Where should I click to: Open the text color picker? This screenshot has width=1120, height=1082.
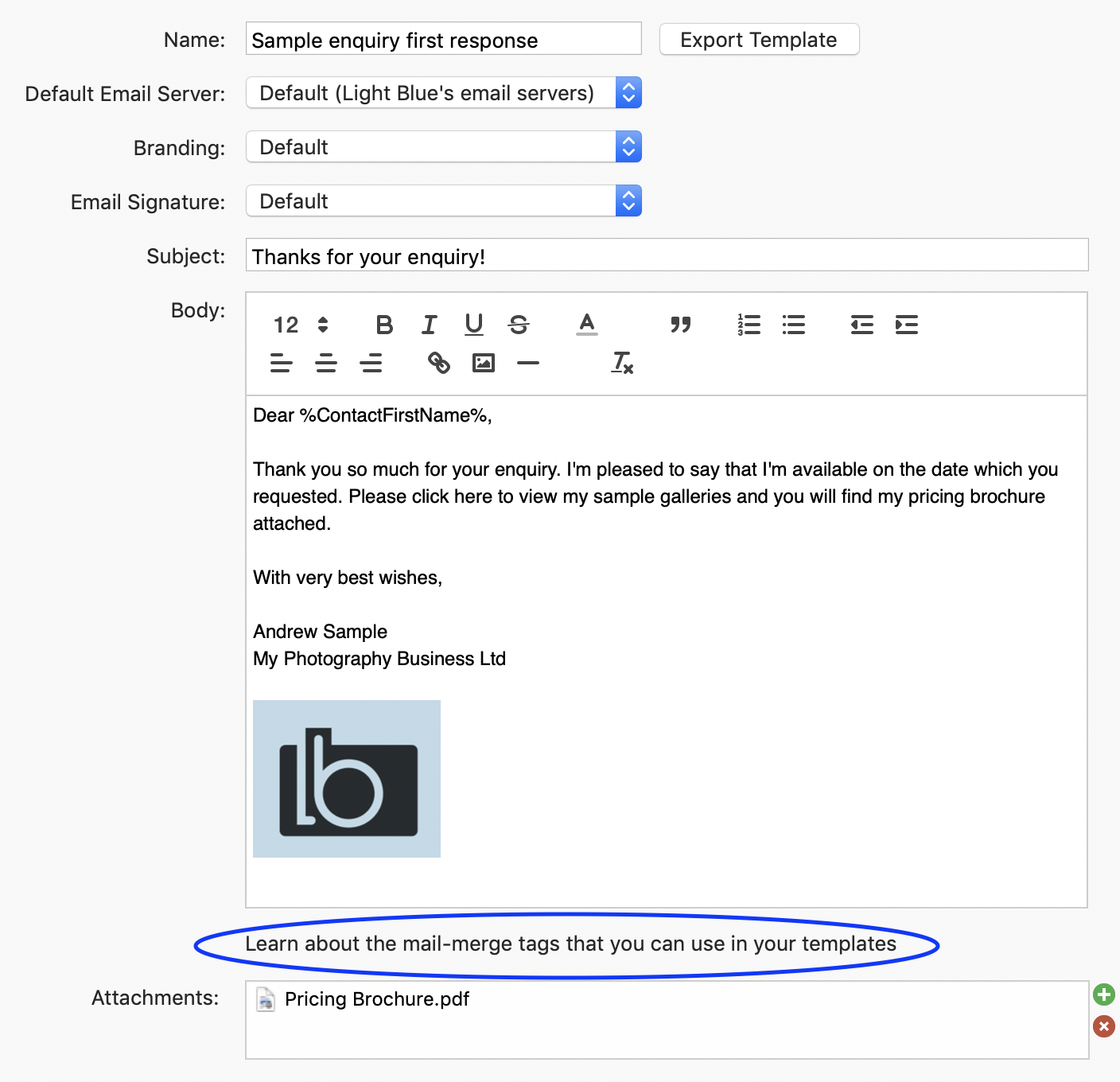[587, 325]
